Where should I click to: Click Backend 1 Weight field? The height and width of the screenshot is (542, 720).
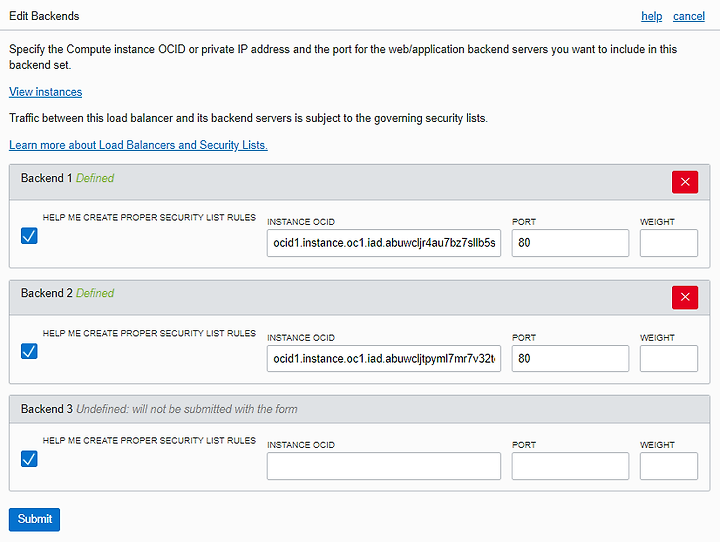[x=669, y=243]
